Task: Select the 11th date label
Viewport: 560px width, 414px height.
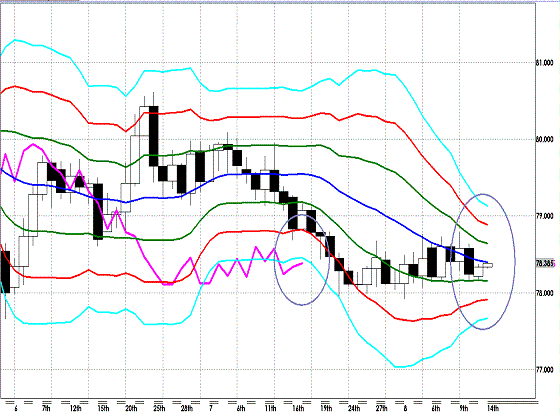Action: click(x=270, y=408)
